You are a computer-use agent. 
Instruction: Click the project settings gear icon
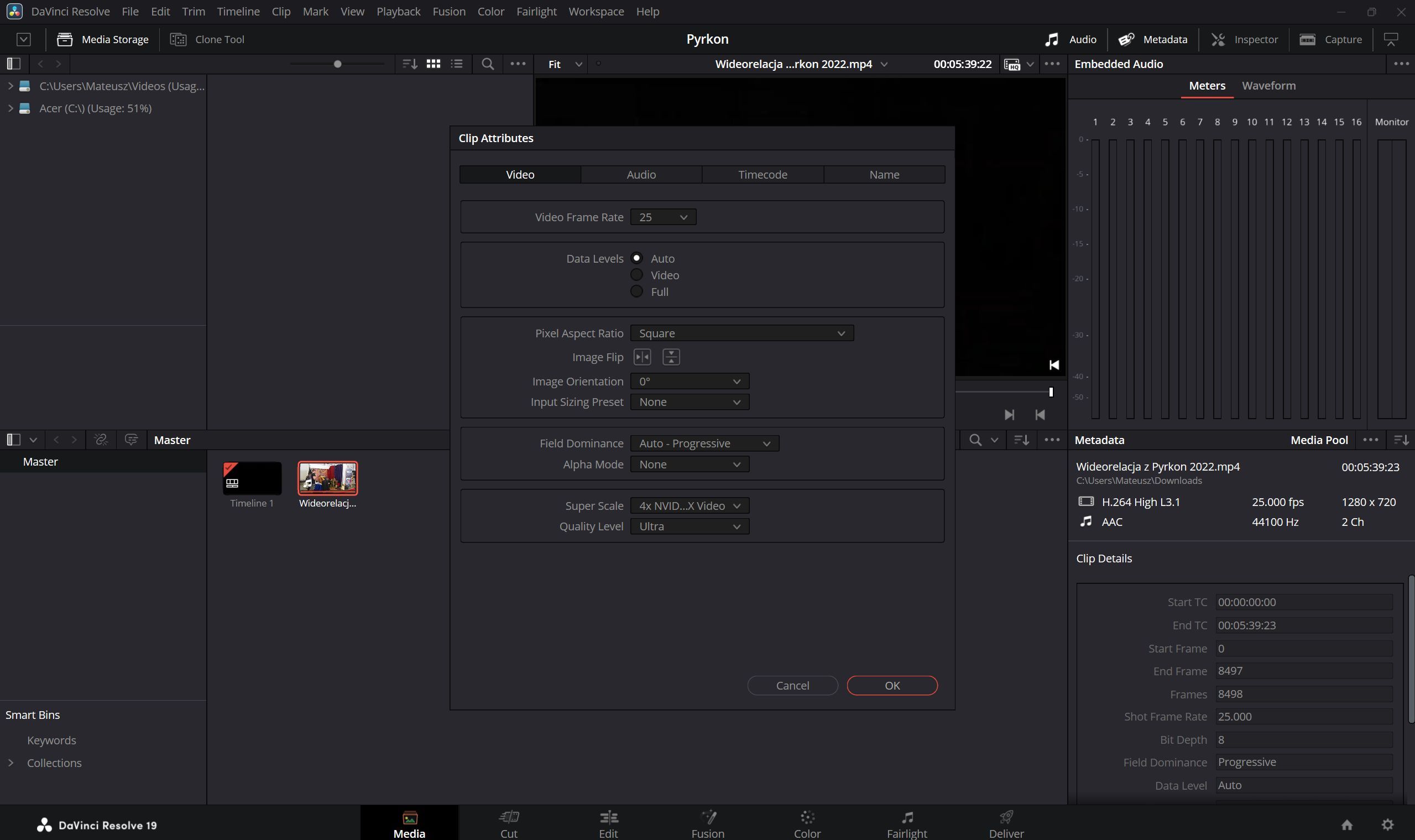tap(1387, 825)
